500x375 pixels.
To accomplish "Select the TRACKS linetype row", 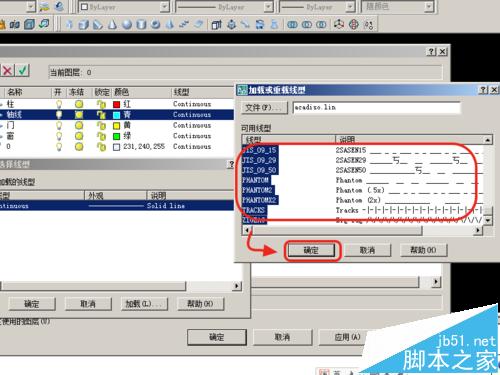I will [362, 210].
